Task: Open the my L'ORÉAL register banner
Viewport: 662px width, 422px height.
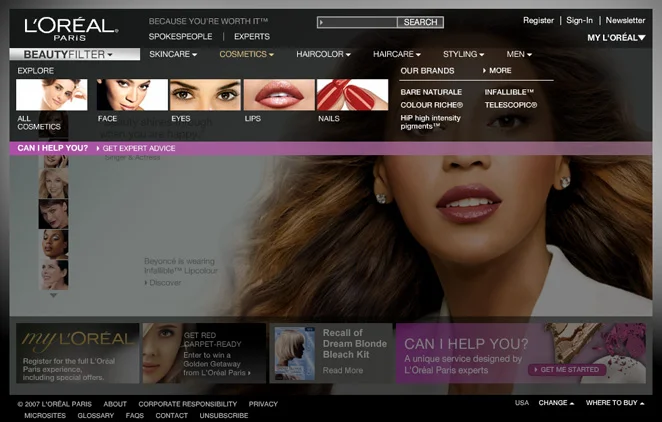Action: coord(78,353)
